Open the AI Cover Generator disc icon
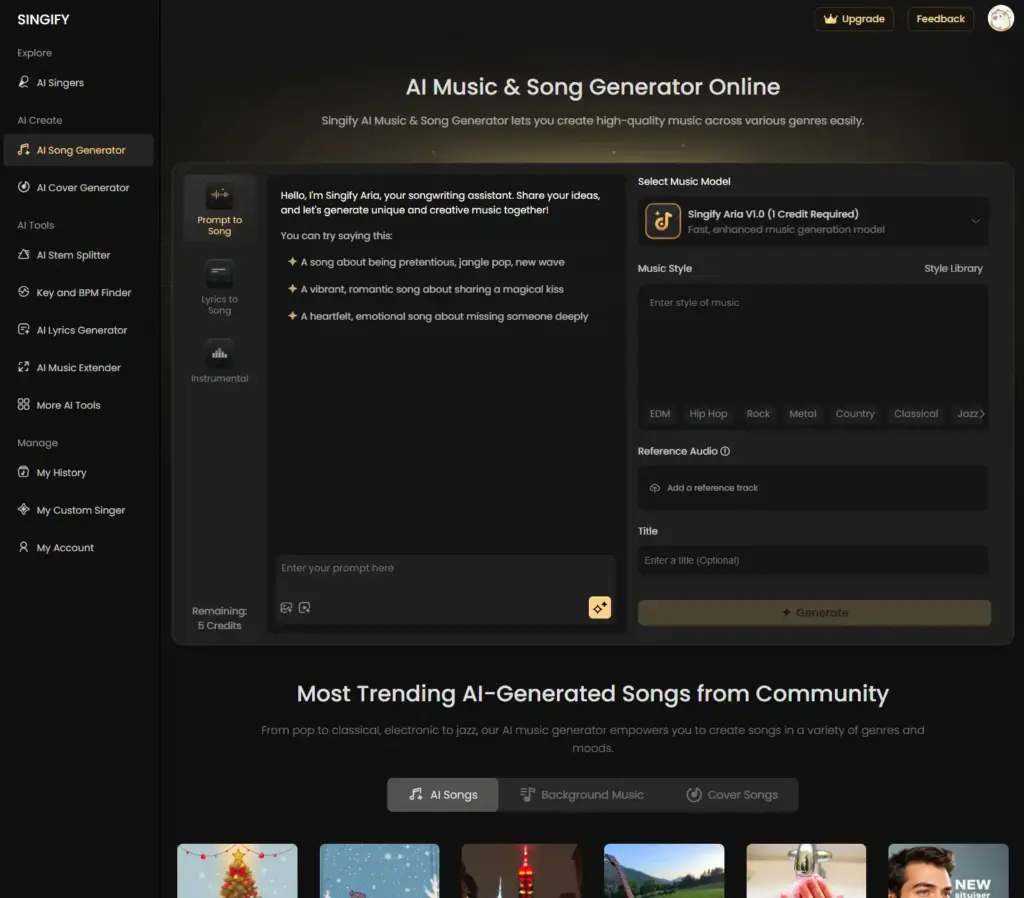1024x898 pixels. point(24,187)
